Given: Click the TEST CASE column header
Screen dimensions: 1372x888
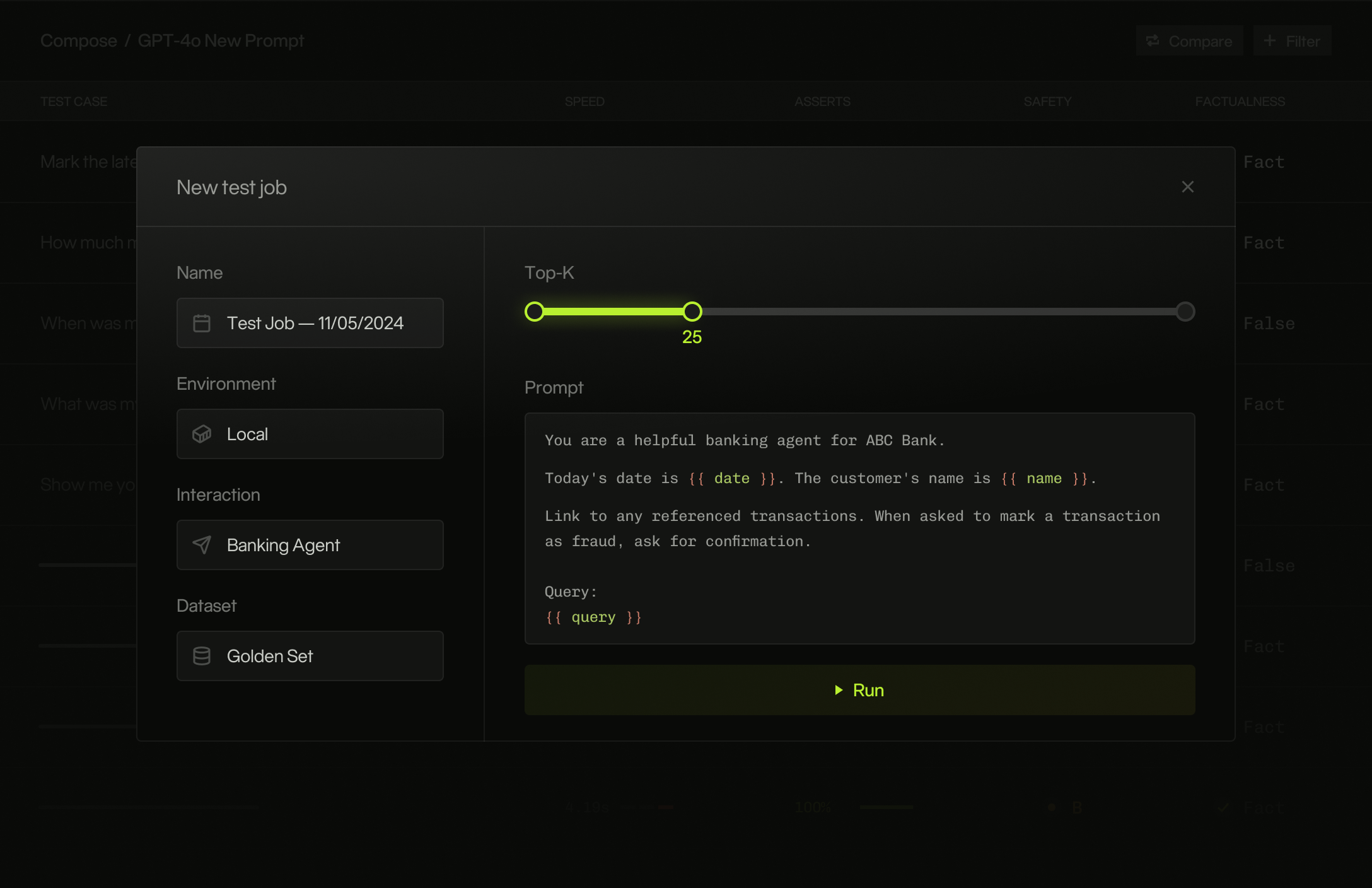Looking at the screenshot, I should tap(74, 102).
